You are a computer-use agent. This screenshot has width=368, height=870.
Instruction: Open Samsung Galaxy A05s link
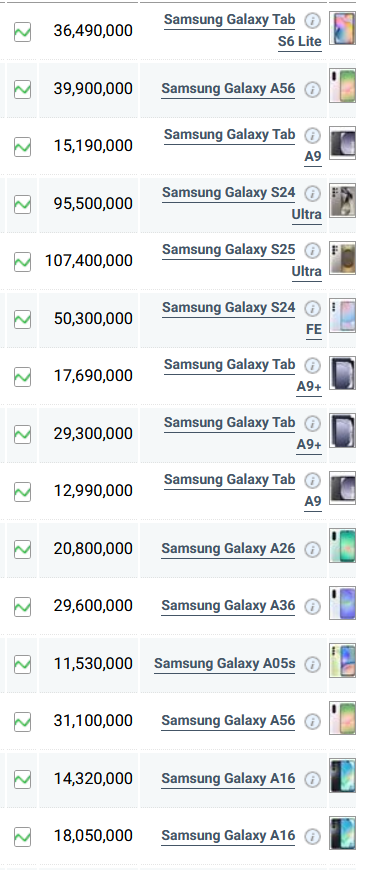tap(224, 664)
